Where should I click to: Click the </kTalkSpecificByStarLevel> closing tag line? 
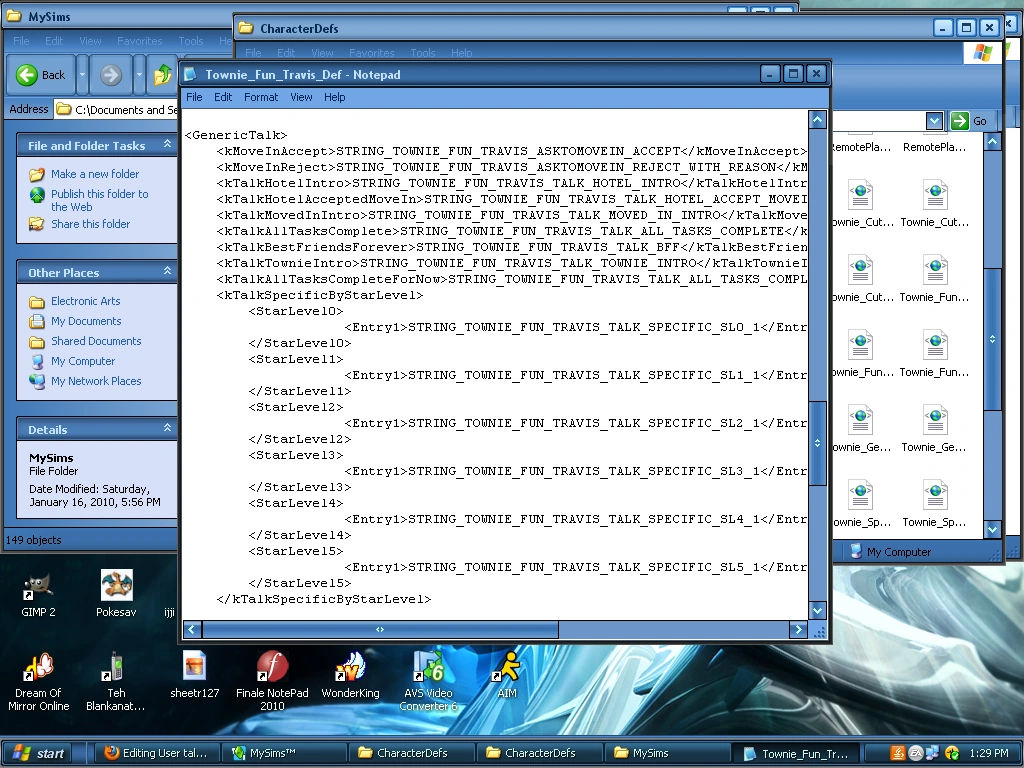(324, 599)
